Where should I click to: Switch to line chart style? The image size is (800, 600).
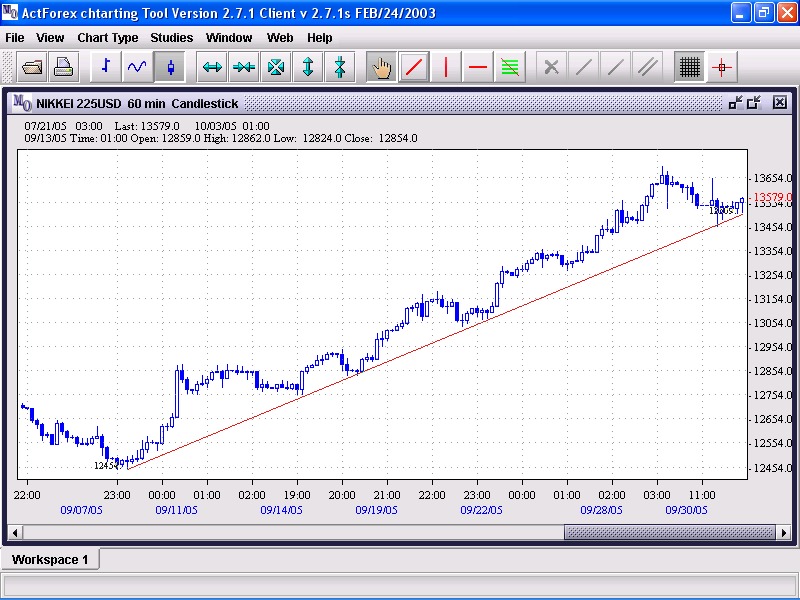(x=138, y=68)
